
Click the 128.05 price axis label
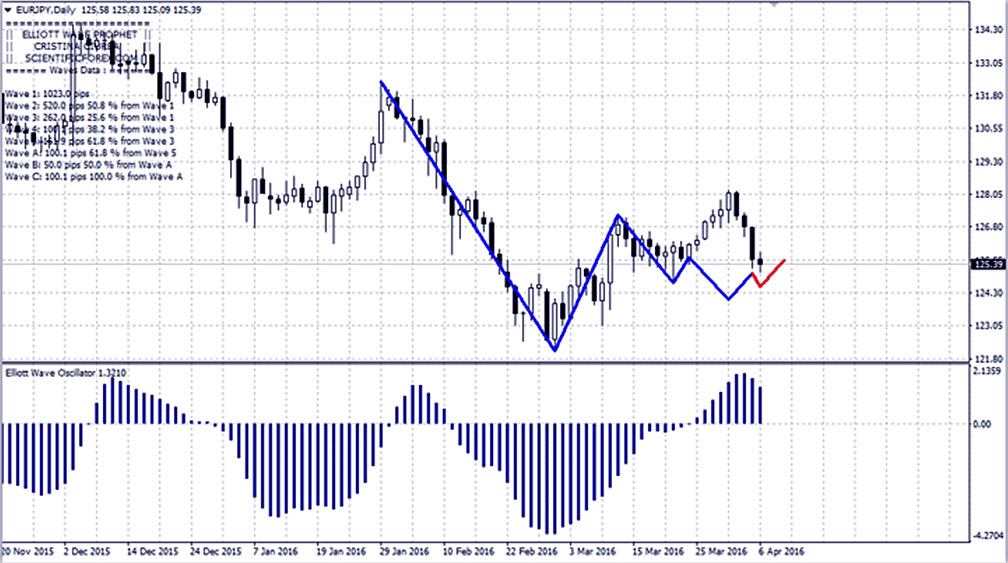988,194
